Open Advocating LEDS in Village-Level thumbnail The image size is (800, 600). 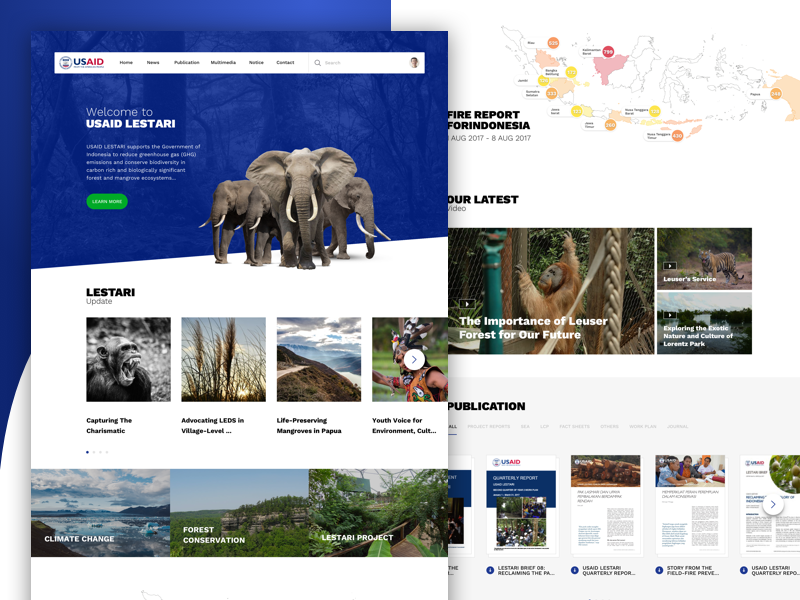223,359
